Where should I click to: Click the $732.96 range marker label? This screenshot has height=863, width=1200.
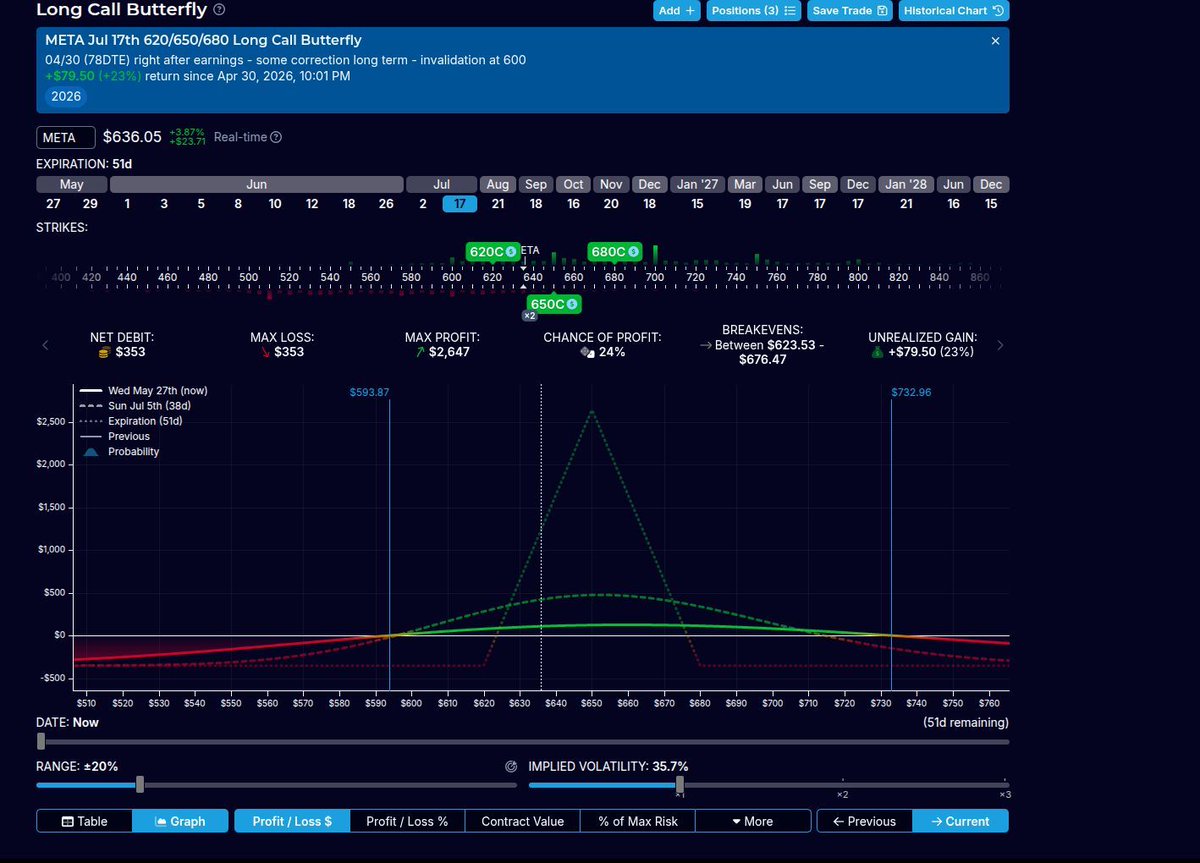point(911,392)
